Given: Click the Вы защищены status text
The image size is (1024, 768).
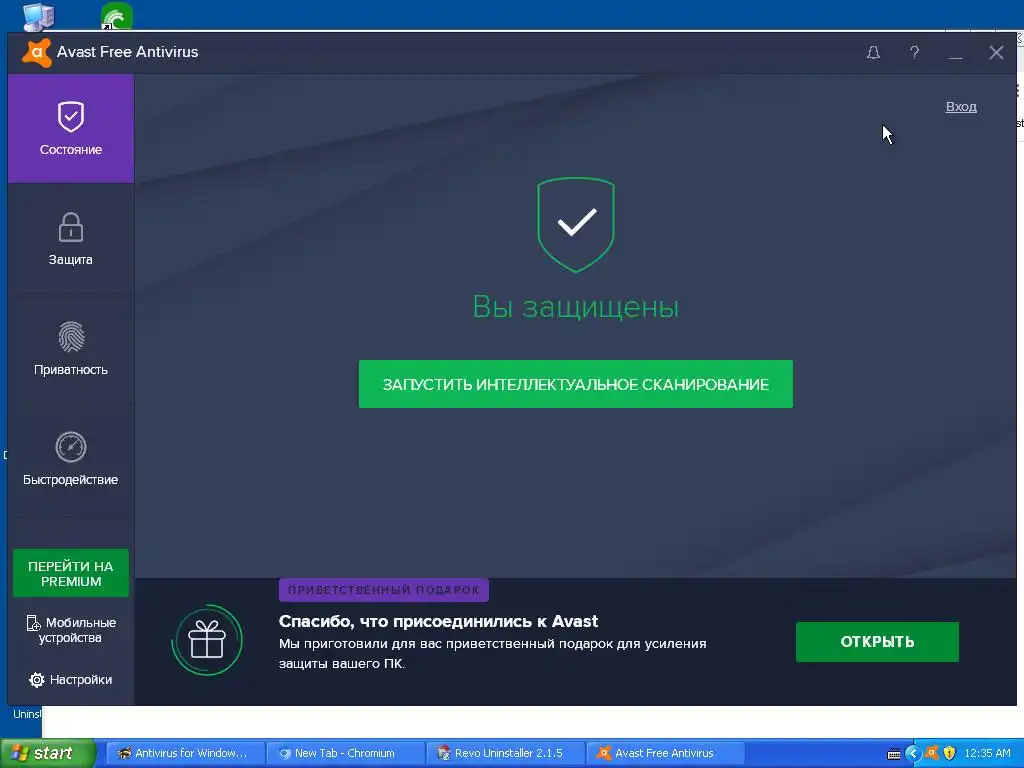Looking at the screenshot, I should pyautogui.click(x=575, y=307).
